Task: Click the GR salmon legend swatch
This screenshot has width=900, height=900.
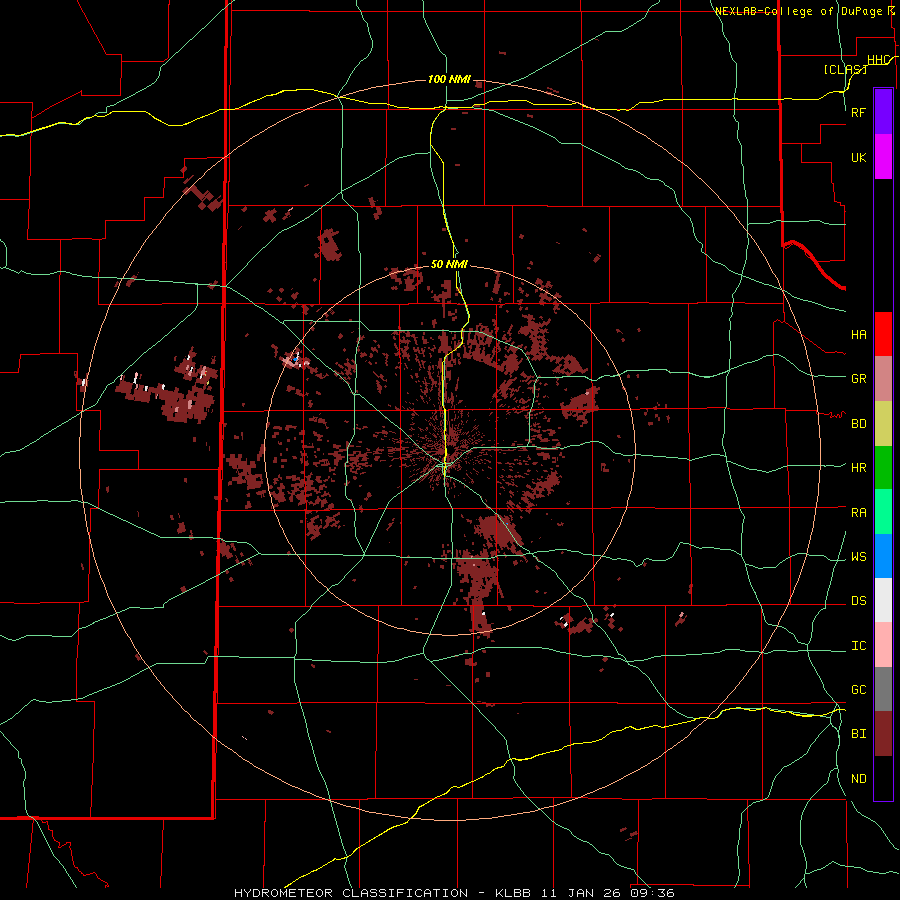Action: coord(883,379)
